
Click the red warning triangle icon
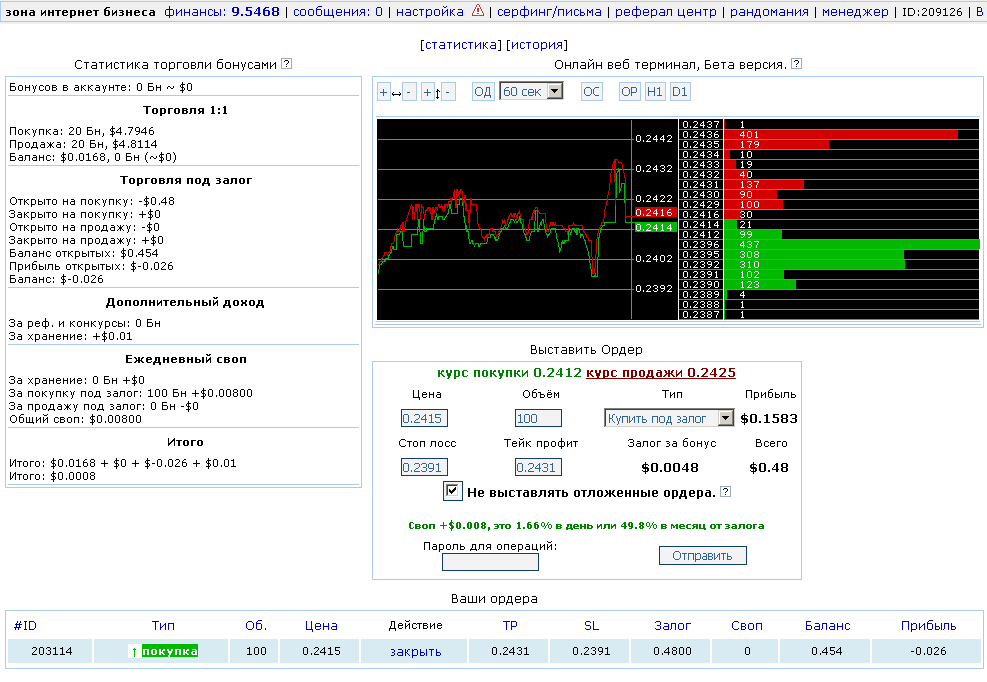pos(478,11)
